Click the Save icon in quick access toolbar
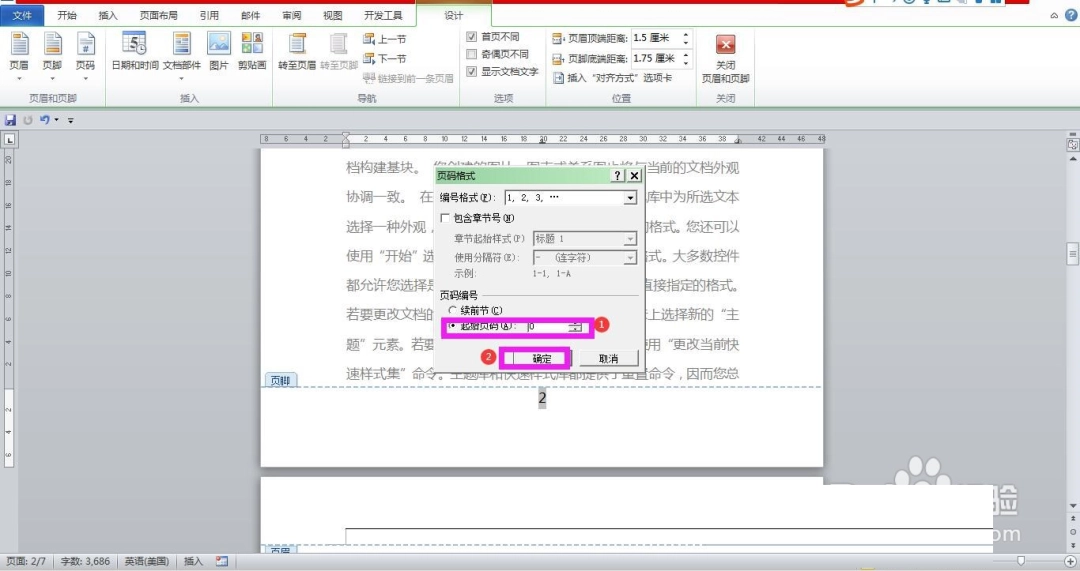1080x571 pixels. pyautogui.click(x=10, y=120)
